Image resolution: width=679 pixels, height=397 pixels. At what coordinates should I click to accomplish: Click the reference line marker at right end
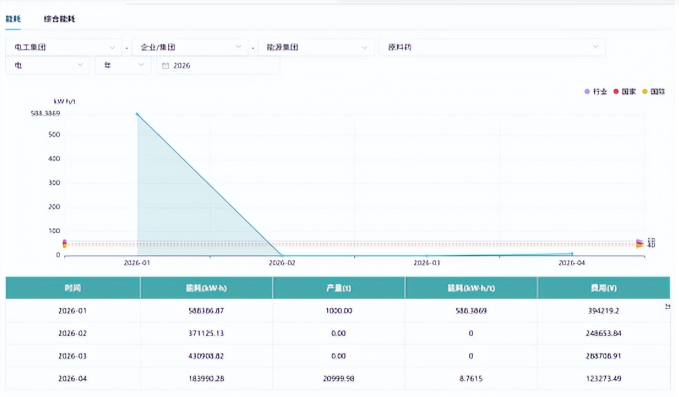(640, 244)
